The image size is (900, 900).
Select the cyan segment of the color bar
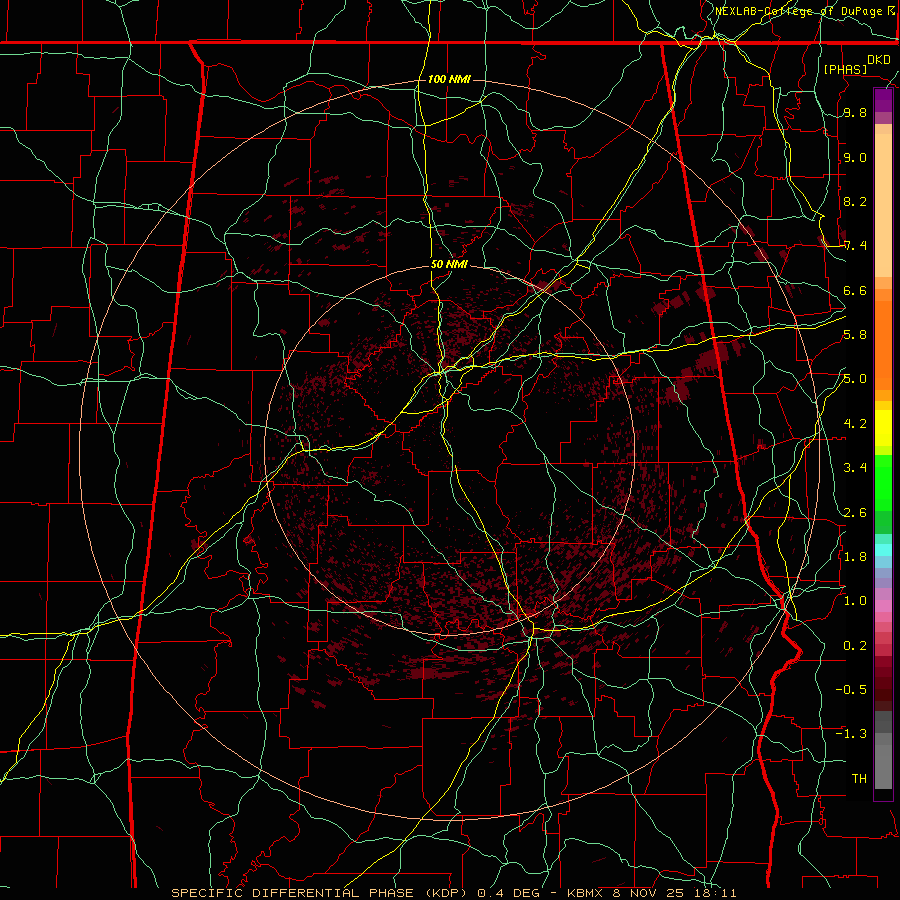[x=883, y=550]
